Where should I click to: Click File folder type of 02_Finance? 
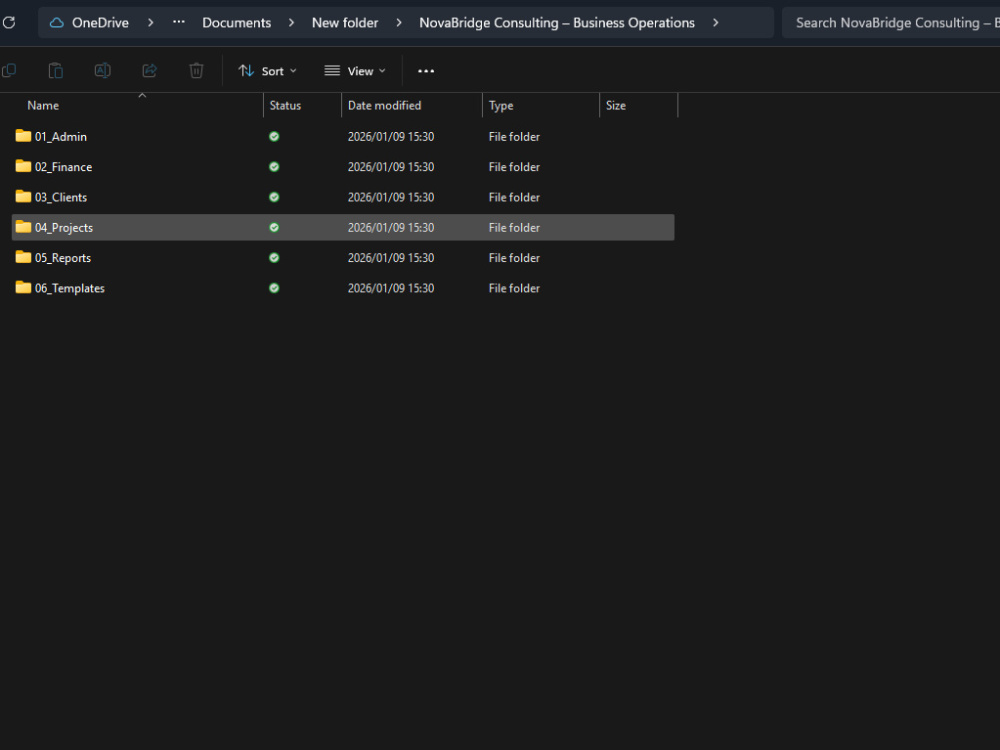(514, 167)
